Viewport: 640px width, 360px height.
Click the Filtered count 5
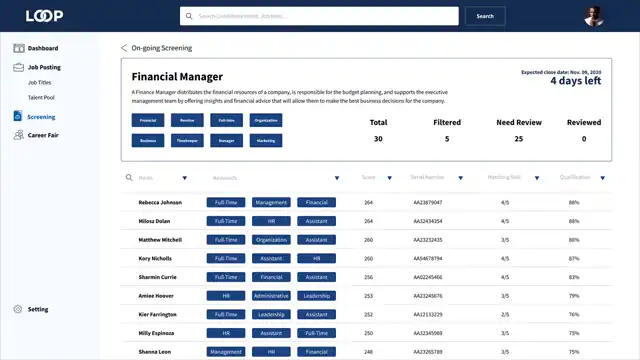(x=447, y=139)
